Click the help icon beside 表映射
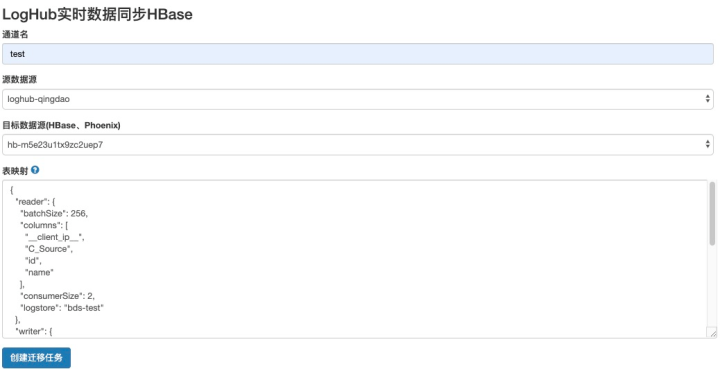Image resolution: width=720 pixels, height=369 pixels. [35, 170]
